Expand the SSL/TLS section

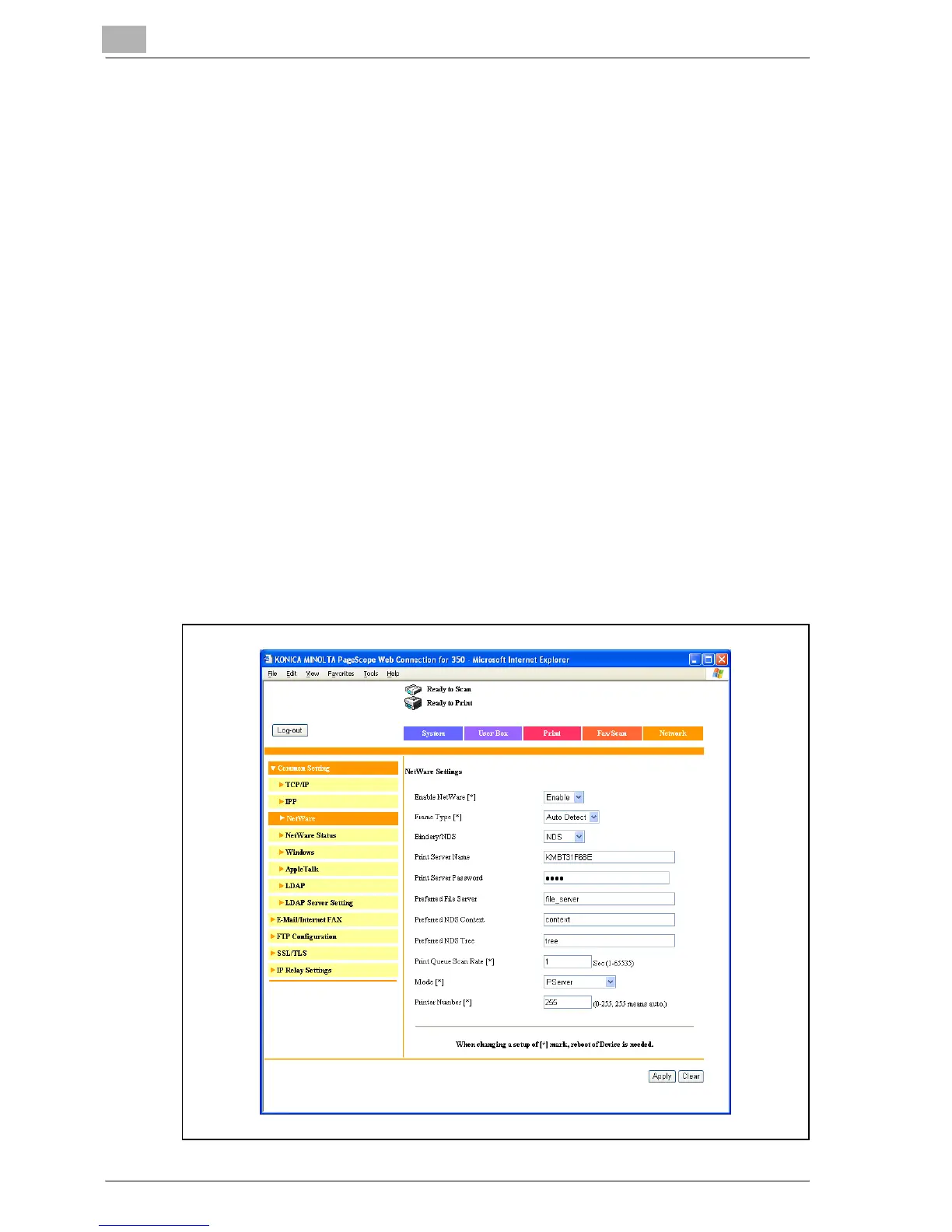(333, 954)
